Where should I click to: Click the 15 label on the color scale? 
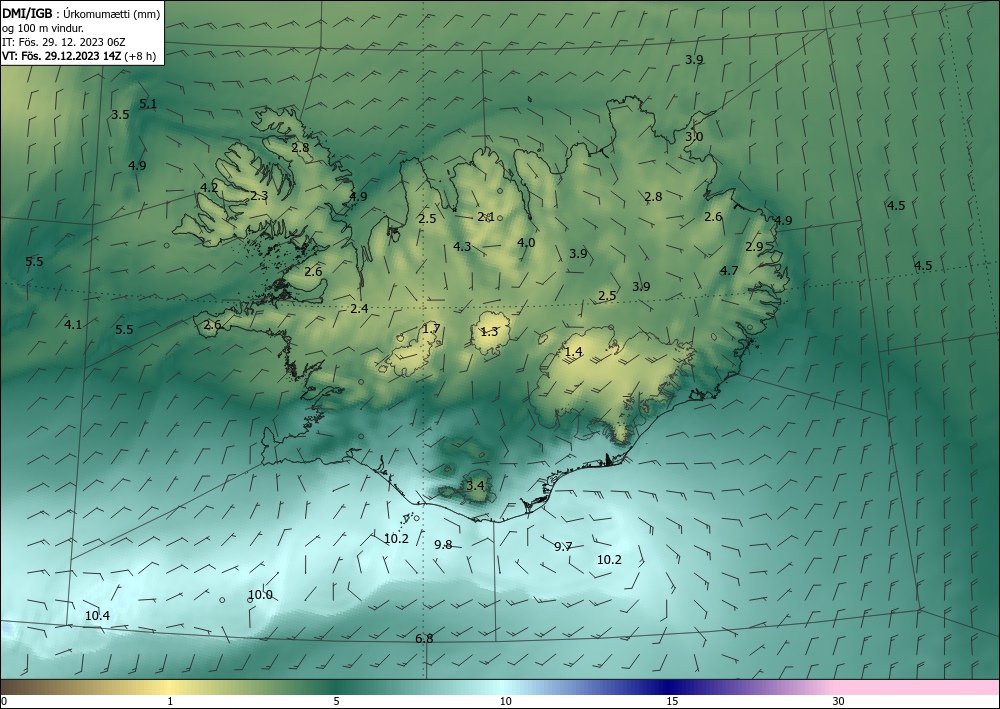tap(672, 701)
